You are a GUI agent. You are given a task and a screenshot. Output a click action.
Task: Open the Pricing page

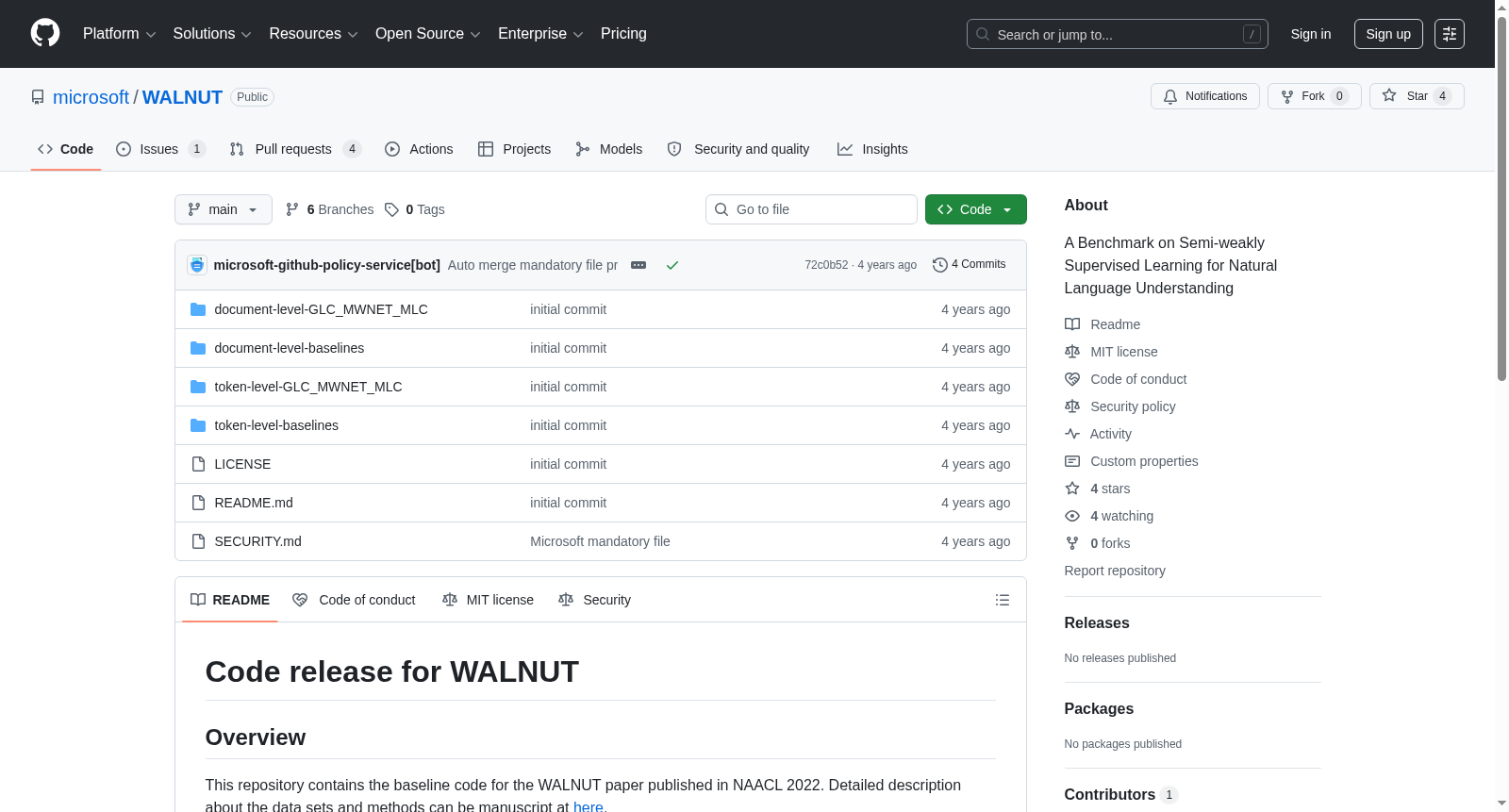tap(623, 34)
